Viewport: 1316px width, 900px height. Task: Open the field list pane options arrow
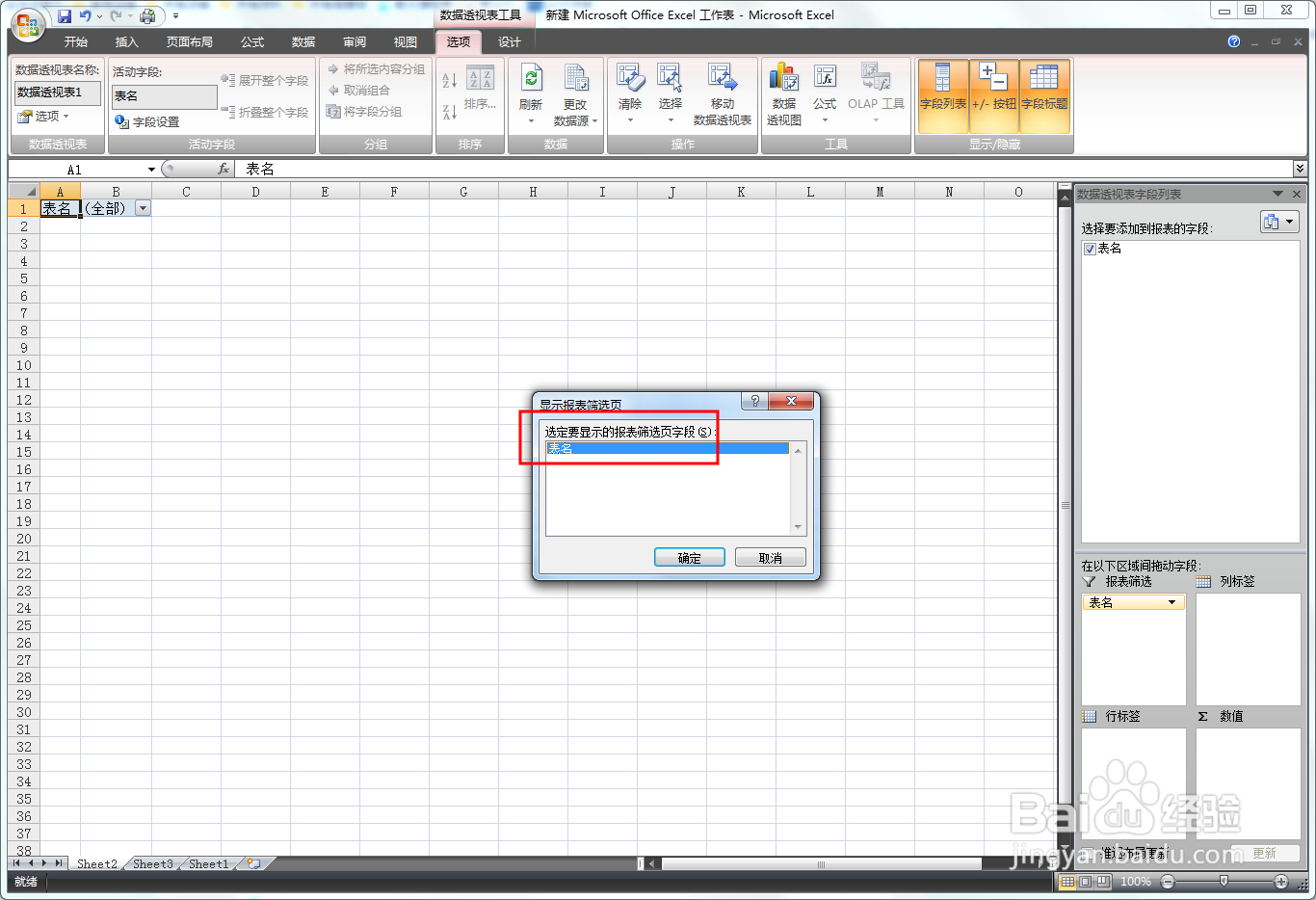click(1277, 194)
